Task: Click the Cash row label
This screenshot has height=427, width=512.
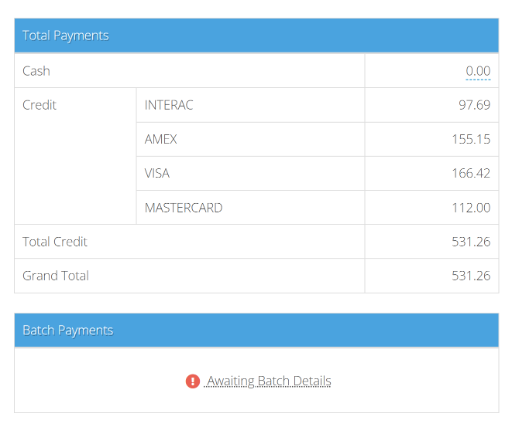Action: 36,71
